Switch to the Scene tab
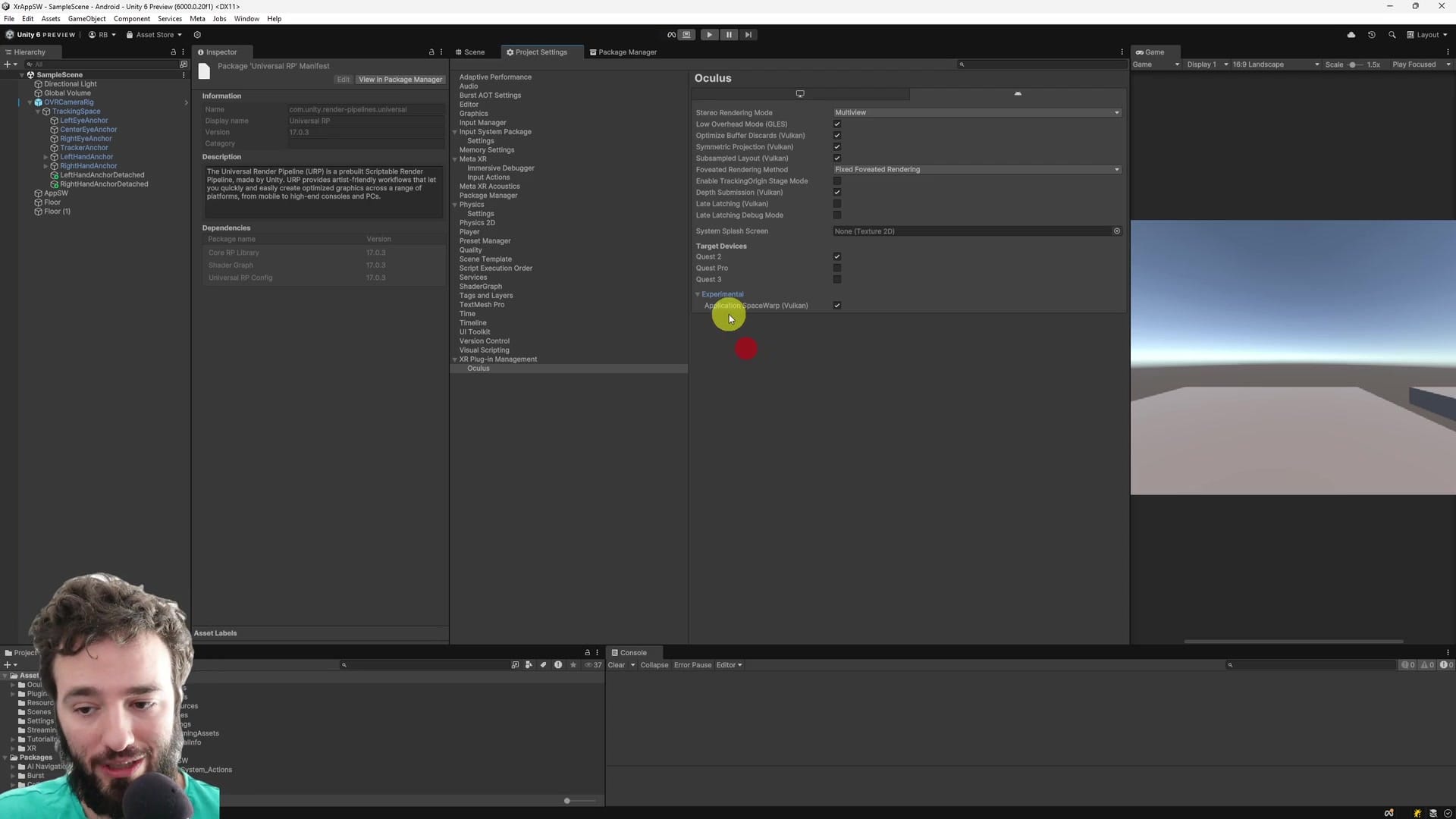1456x819 pixels. [473, 52]
